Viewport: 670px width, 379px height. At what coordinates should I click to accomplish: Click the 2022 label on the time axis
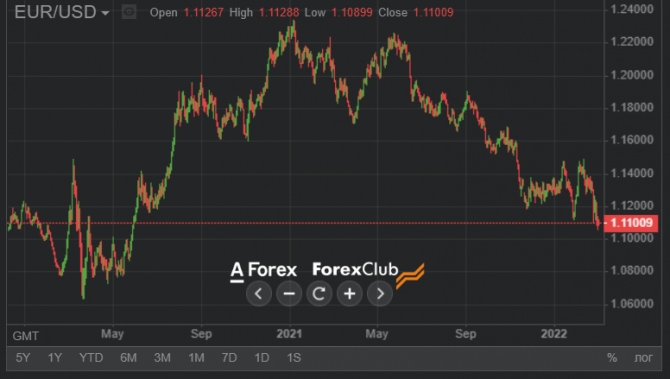coord(554,334)
